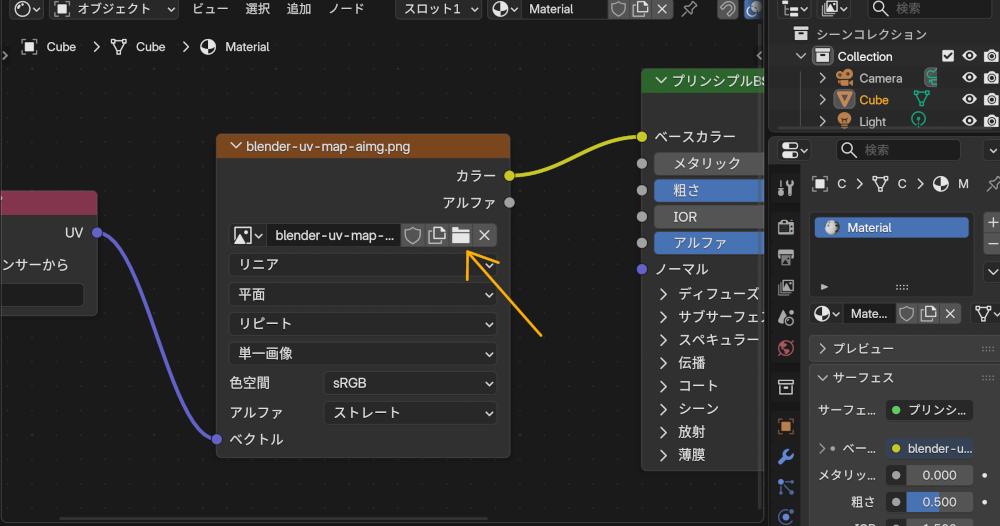This screenshot has height=526, width=1000.
Task: Unlink material using the X in properties panel
Action: tap(950, 314)
